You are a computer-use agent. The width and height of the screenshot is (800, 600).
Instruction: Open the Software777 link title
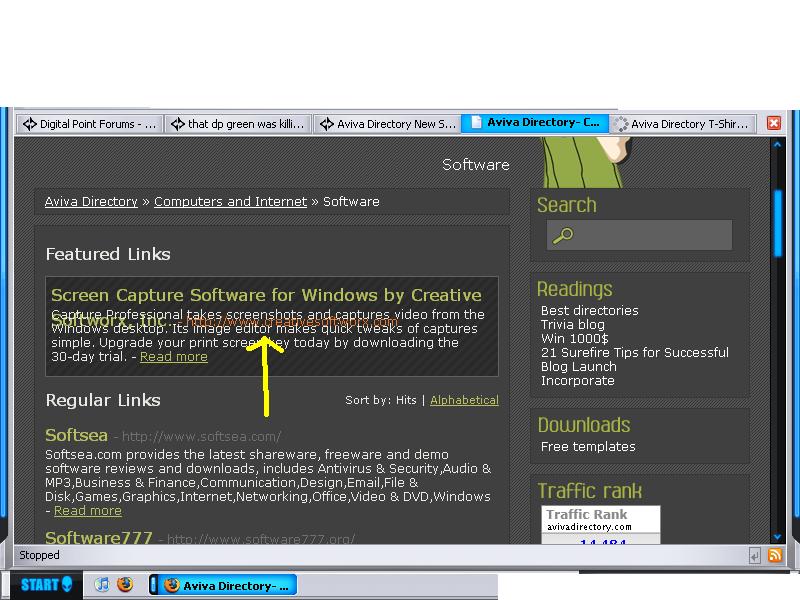[98, 537]
